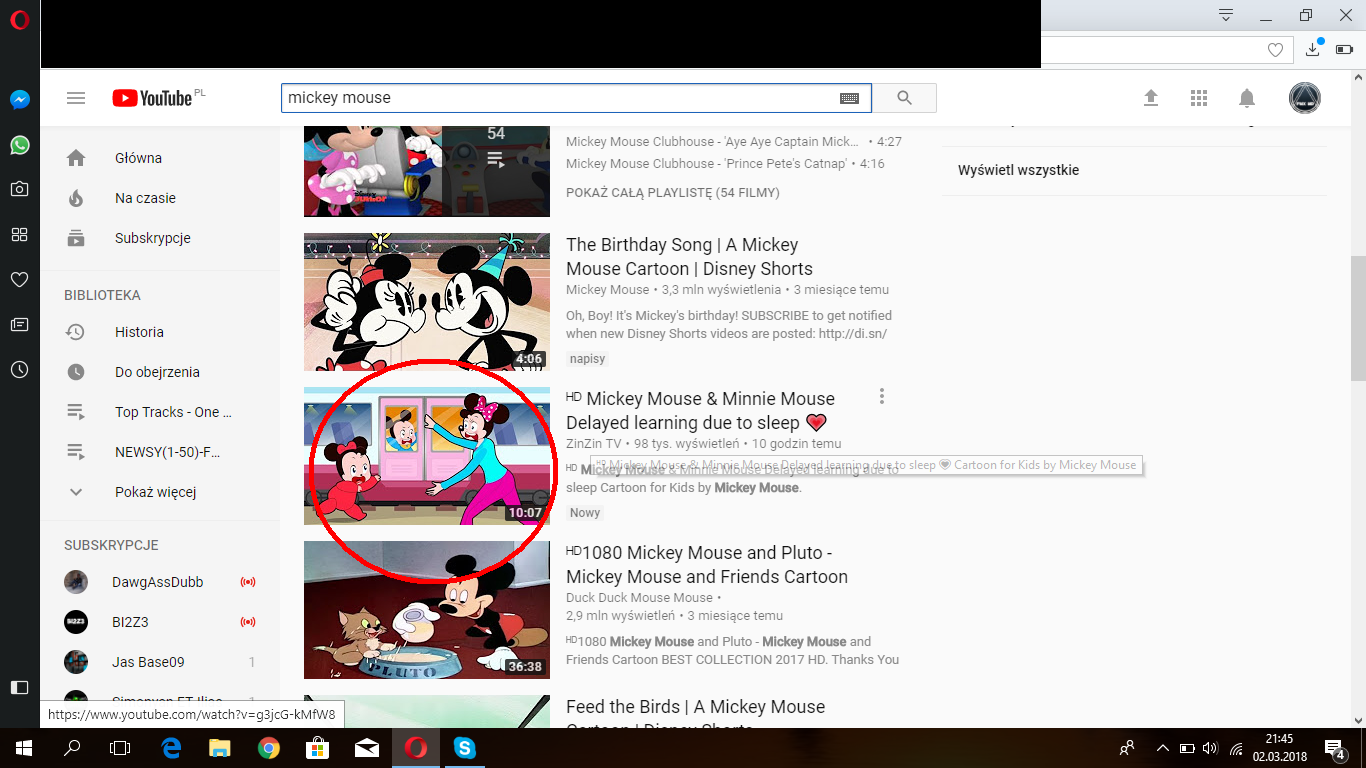Click Wyświetl wszystkie link

pos(1018,170)
